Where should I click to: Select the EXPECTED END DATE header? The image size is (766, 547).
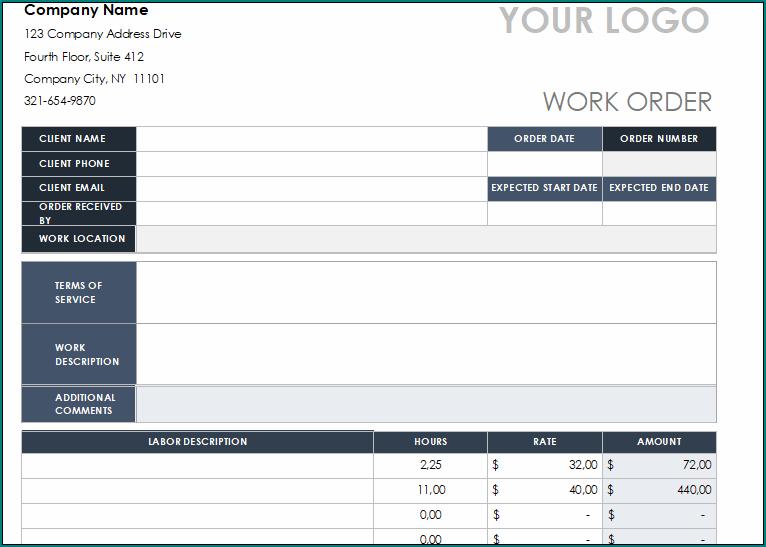tap(660, 188)
